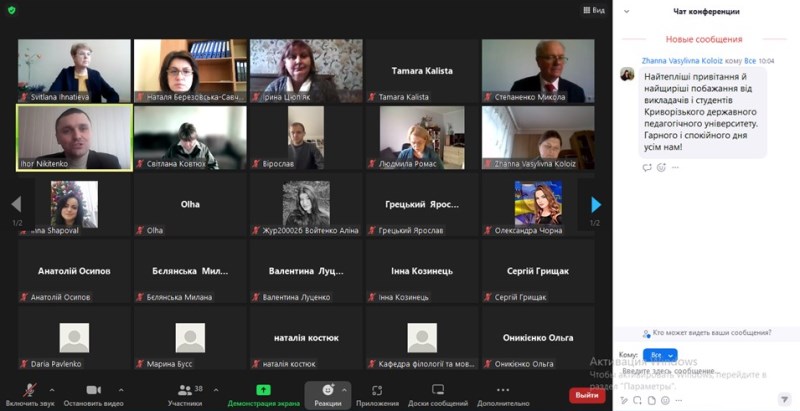Viewport: 800px width, 411px height.
Task: Attach a file using chat file icon
Action: pos(652,400)
